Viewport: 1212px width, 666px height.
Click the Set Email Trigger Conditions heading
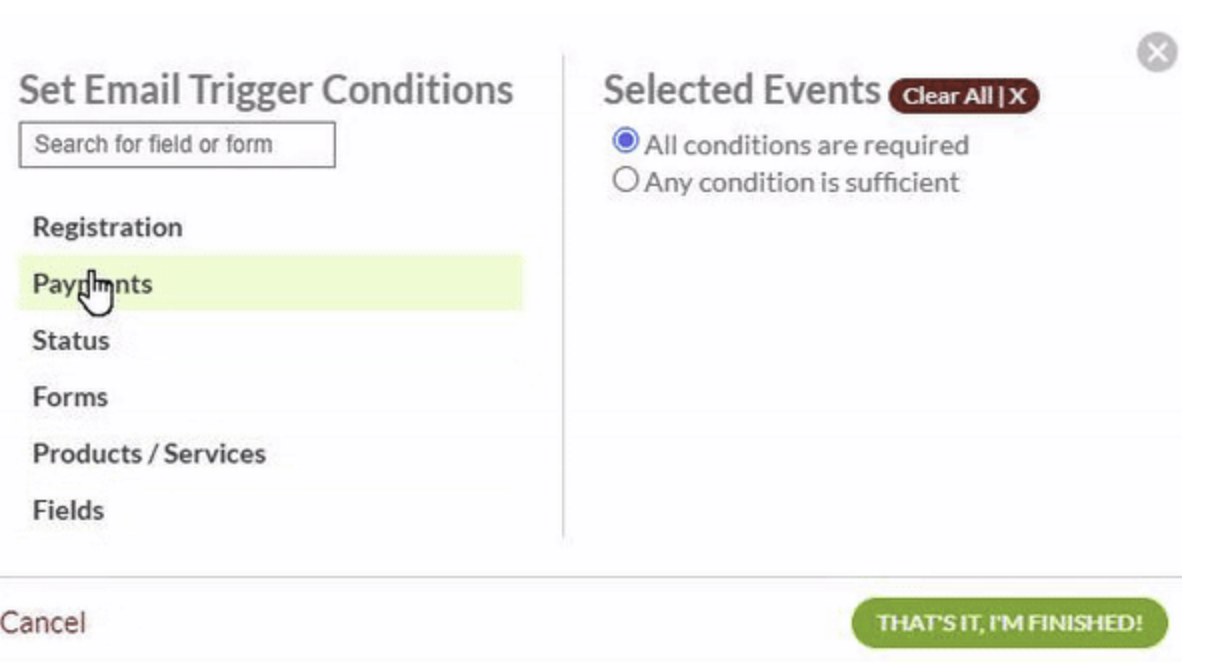coord(266,90)
